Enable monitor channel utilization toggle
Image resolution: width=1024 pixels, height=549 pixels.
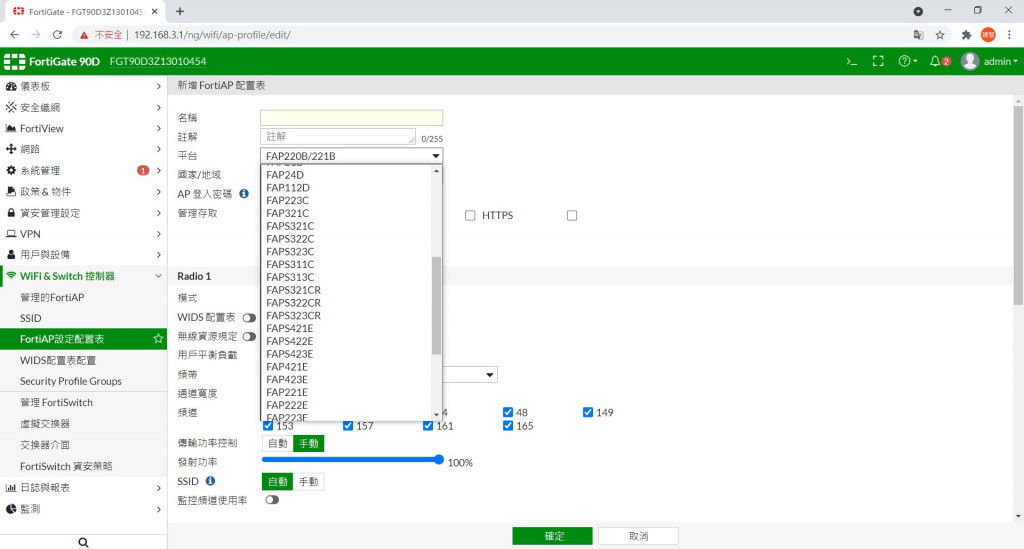(272, 500)
